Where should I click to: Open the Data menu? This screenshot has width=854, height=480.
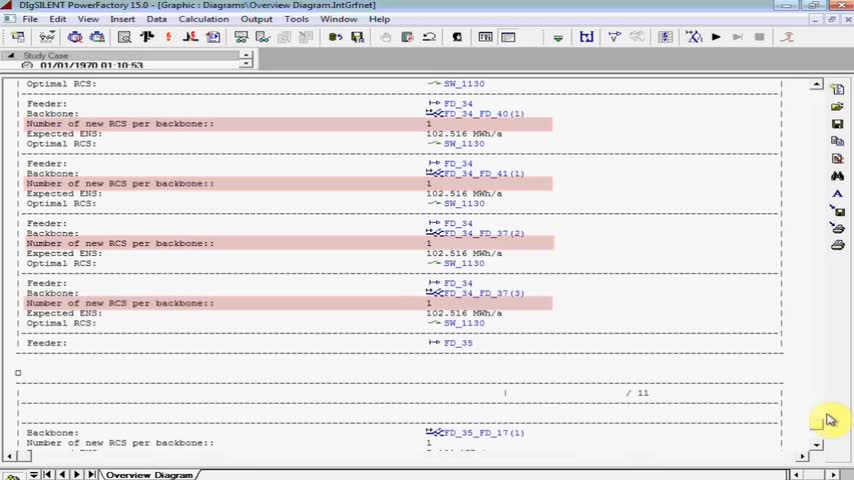[156, 19]
